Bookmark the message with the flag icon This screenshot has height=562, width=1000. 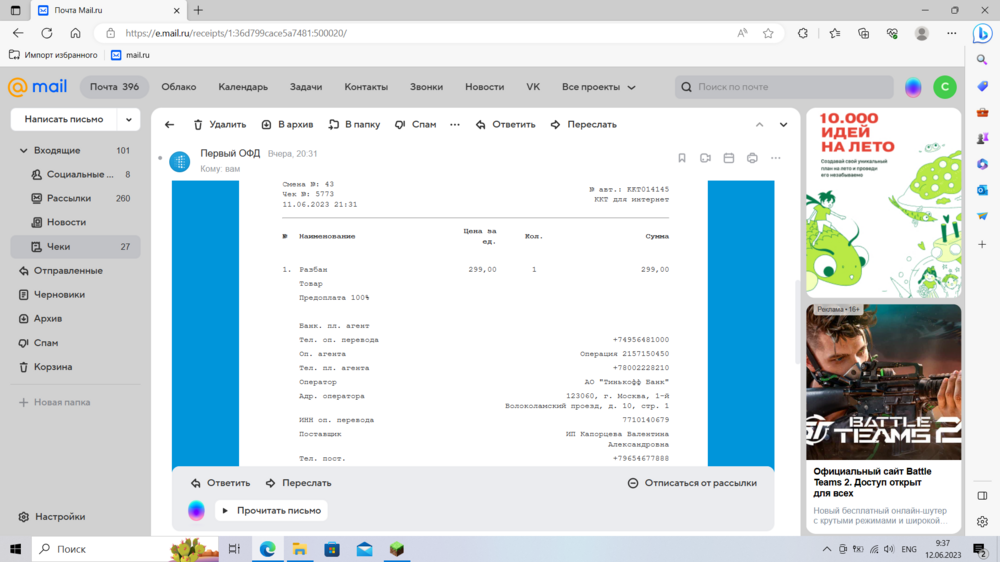[682, 158]
